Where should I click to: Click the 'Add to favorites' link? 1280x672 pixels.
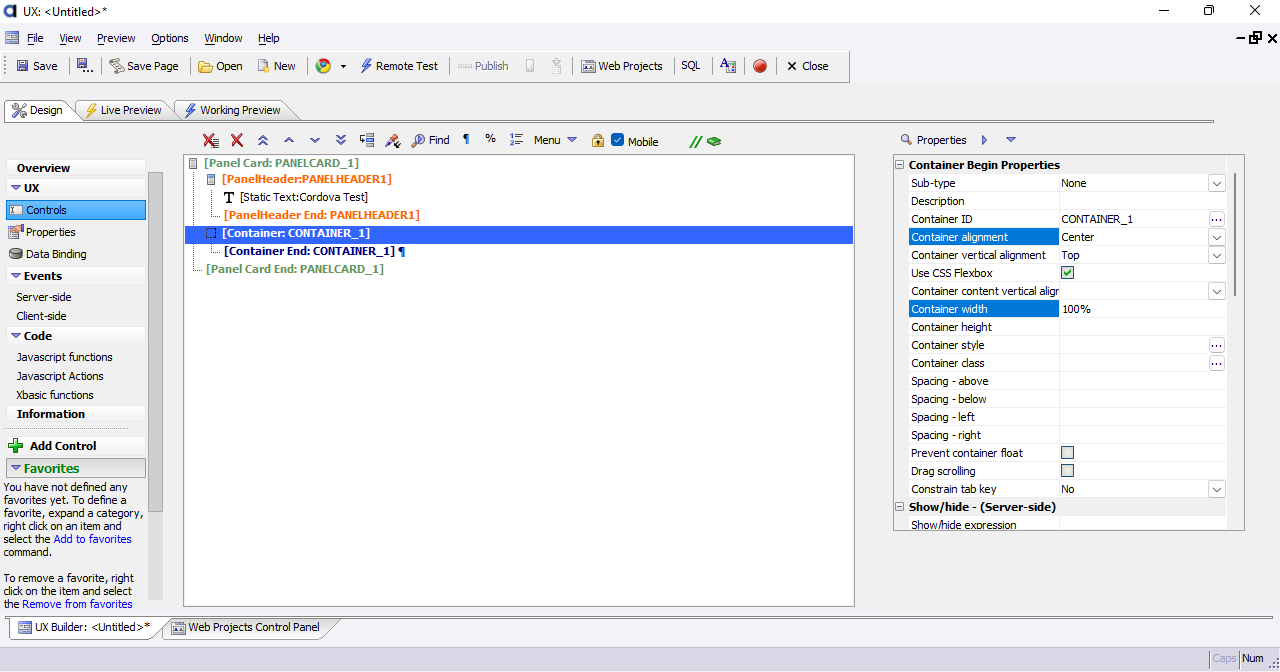(92, 539)
